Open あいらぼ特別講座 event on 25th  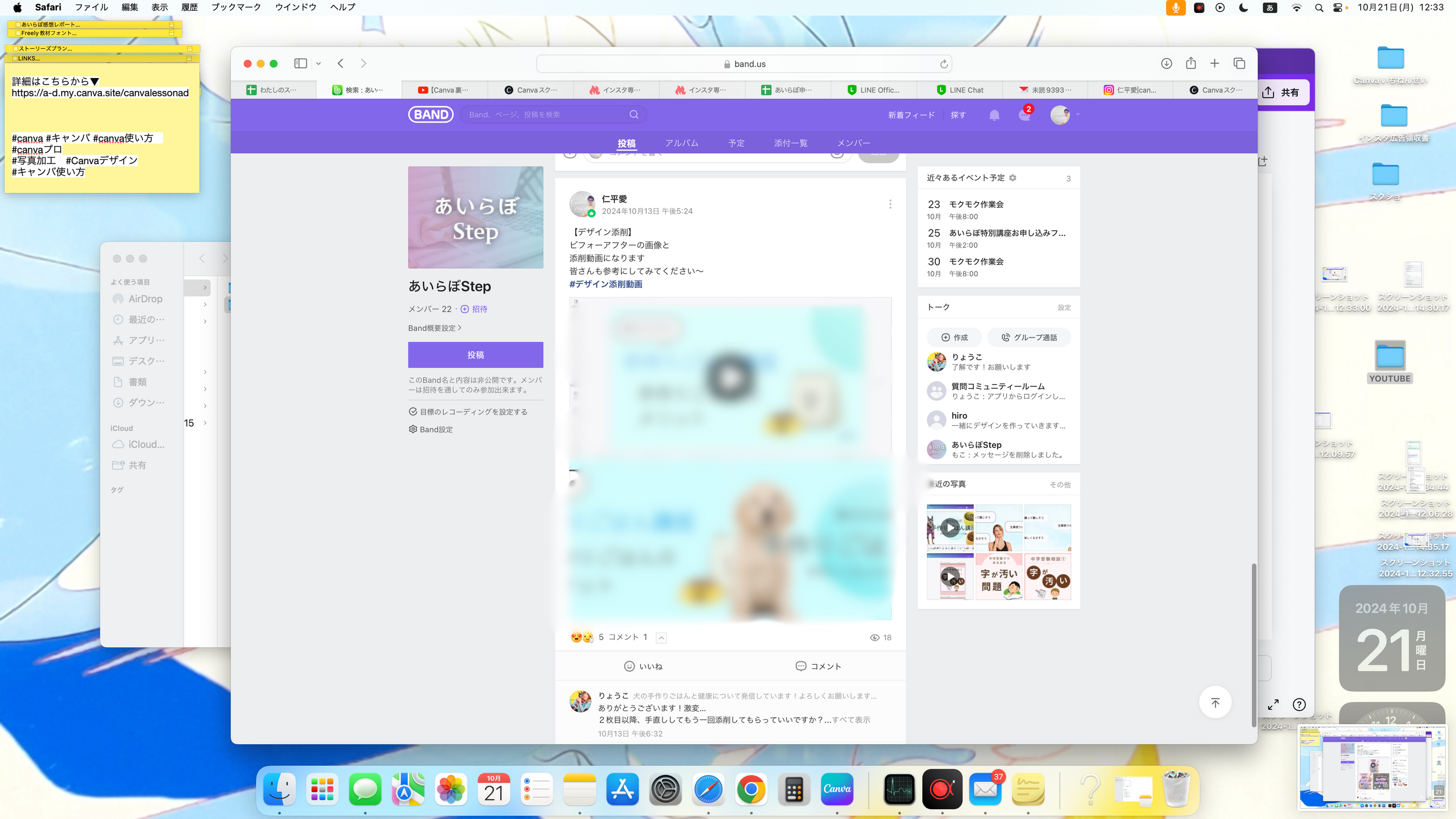998,238
